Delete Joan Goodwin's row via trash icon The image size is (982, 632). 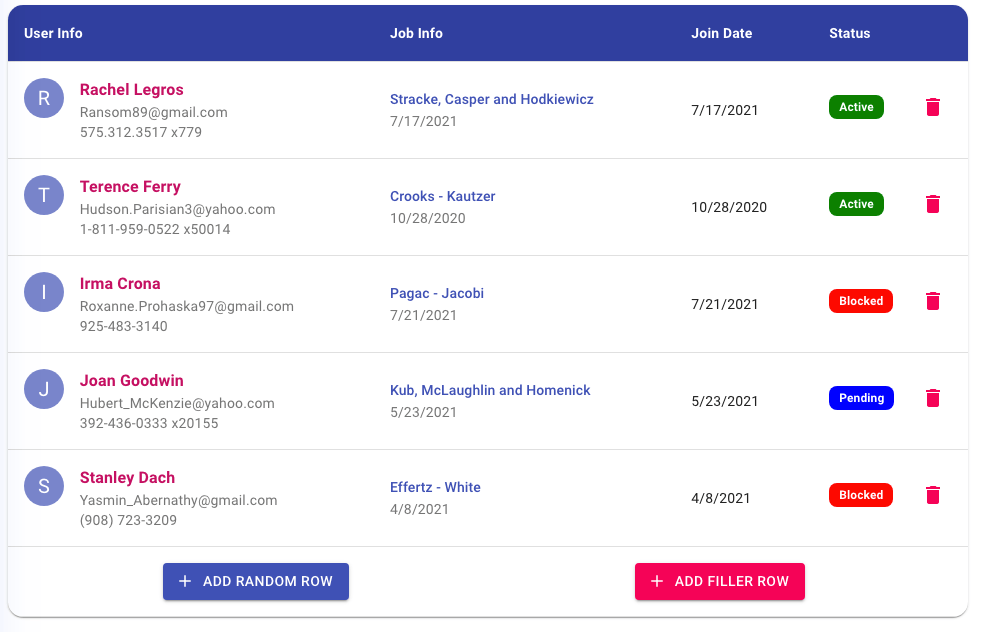pos(933,398)
